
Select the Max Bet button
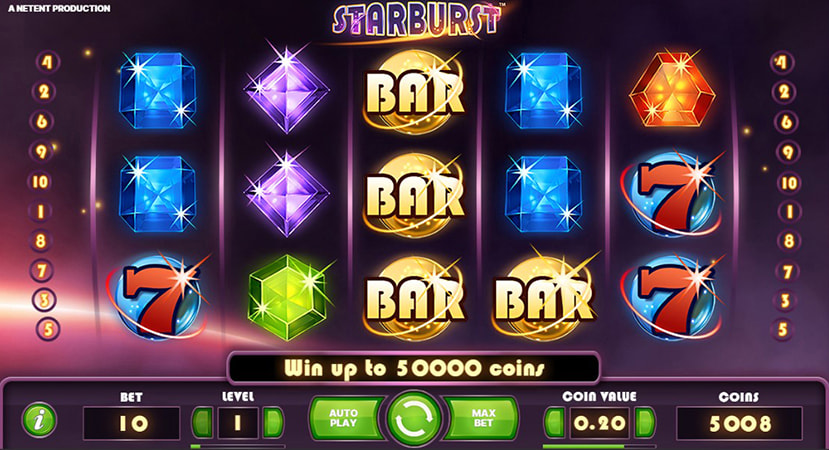[x=481, y=418]
